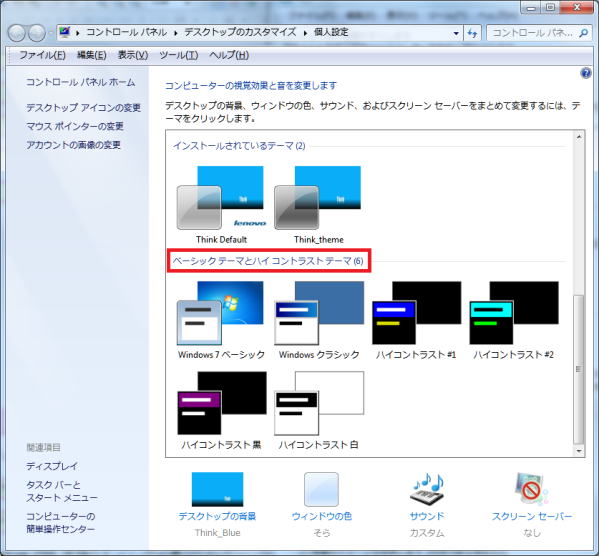Open ウィンドウの色 settings swatch
This screenshot has height=556, width=599.
[321, 490]
